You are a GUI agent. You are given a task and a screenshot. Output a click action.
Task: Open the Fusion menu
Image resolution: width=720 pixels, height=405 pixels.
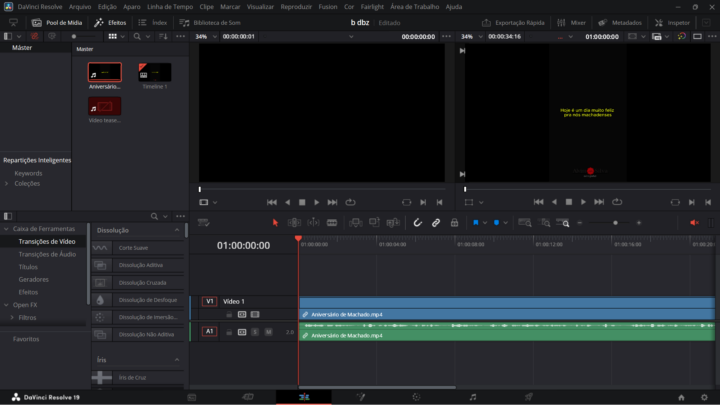click(x=327, y=6)
